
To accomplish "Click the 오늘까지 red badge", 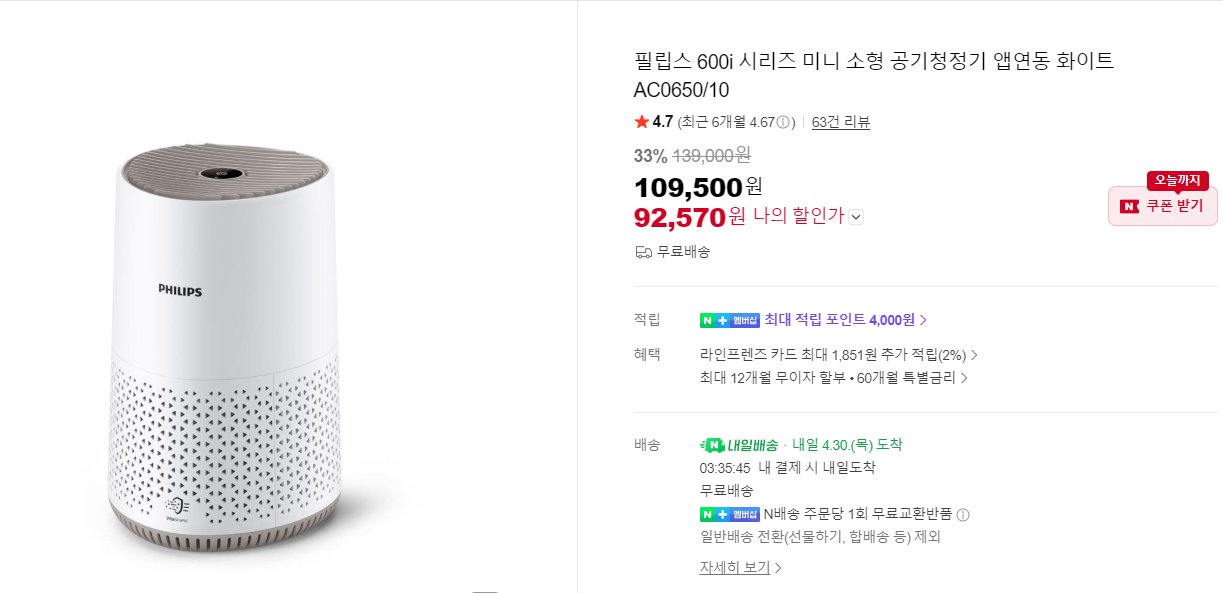I will pyautogui.click(x=1178, y=181).
